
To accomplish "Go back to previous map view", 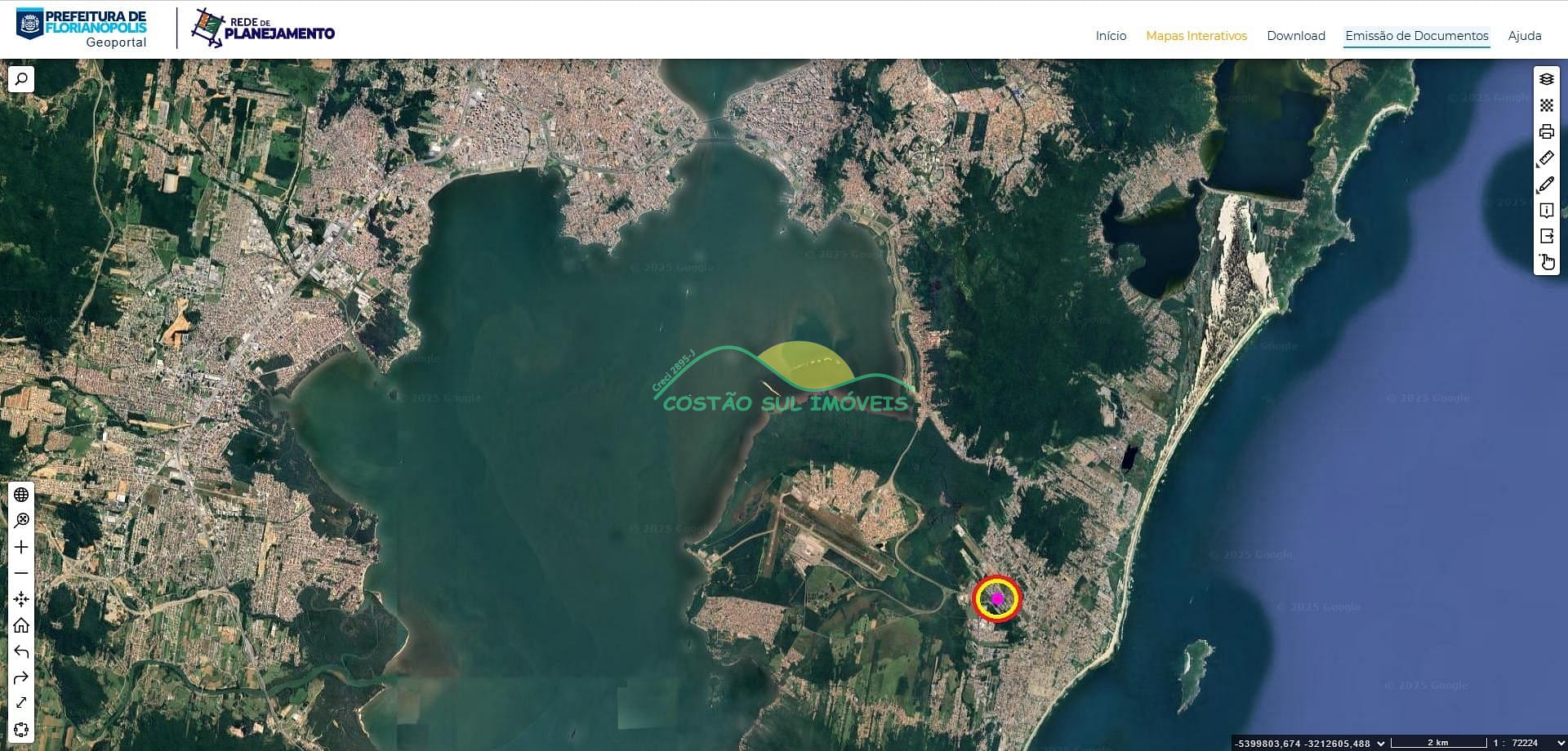I will (21, 651).
